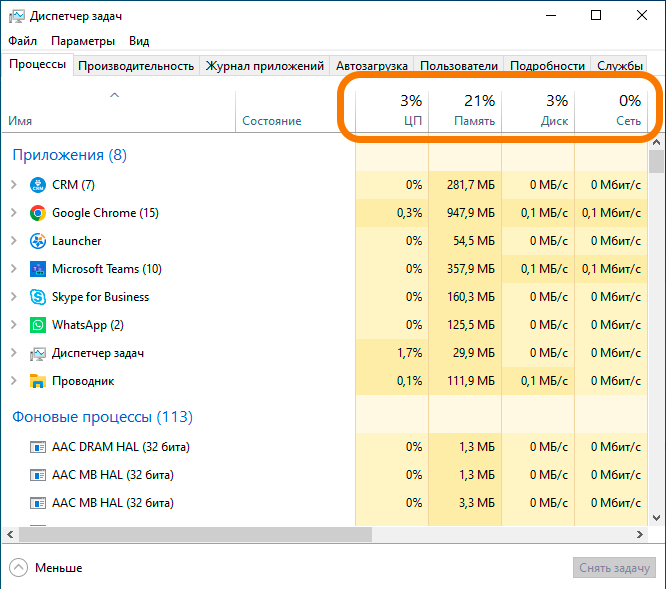Expand the Google Chrome process tree
This screenshot has width=666, height=589.
tap(13, 213)
